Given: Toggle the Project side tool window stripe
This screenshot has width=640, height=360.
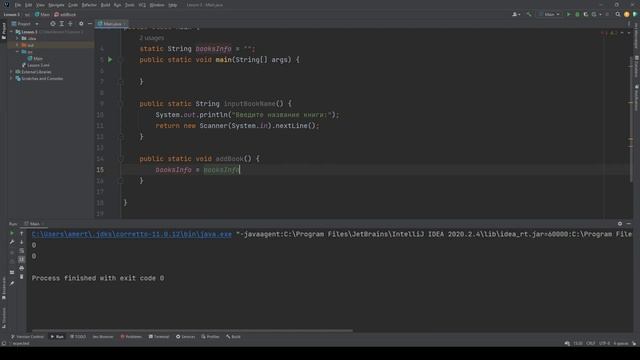Looking at the screenshot, I should [x=4, y=31].
